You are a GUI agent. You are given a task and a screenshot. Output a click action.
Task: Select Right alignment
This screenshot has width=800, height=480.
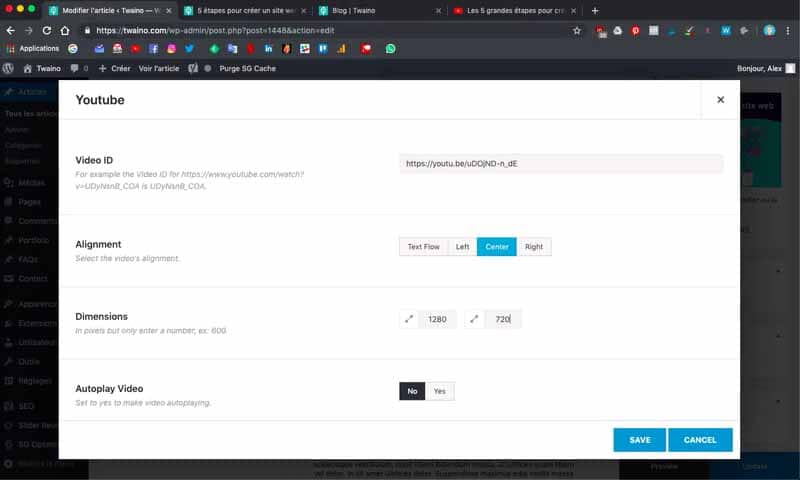[x=534, y=247]
